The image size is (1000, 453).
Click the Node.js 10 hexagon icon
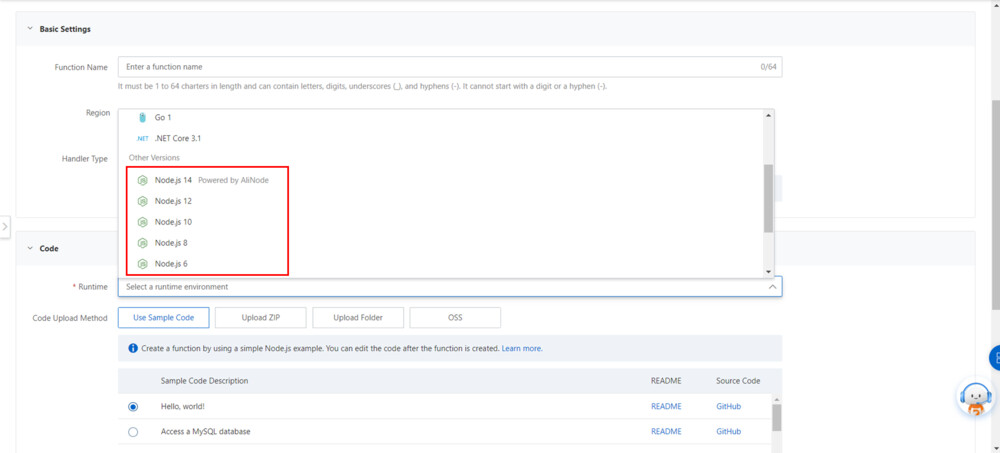click(142, 222)
